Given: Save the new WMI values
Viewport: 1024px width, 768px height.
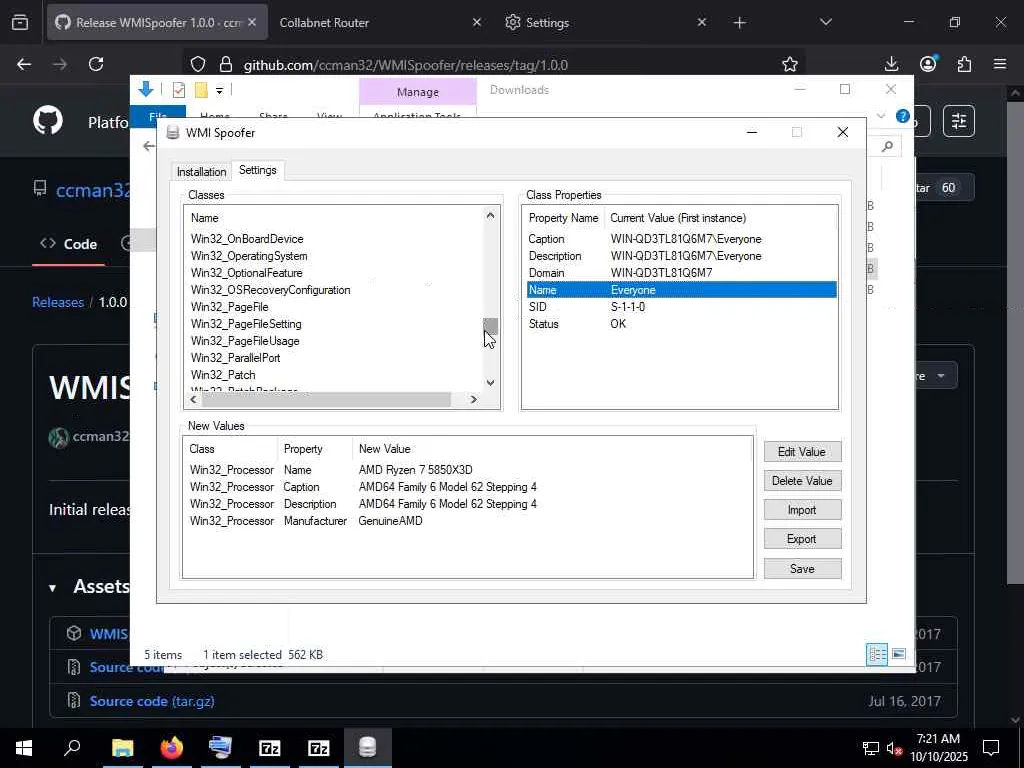Looking at the screenshot, I should (802, 569).
